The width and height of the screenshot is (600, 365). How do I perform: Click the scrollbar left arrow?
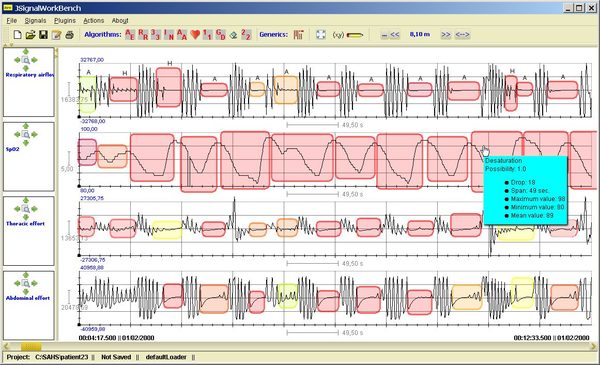pos(6,347)
